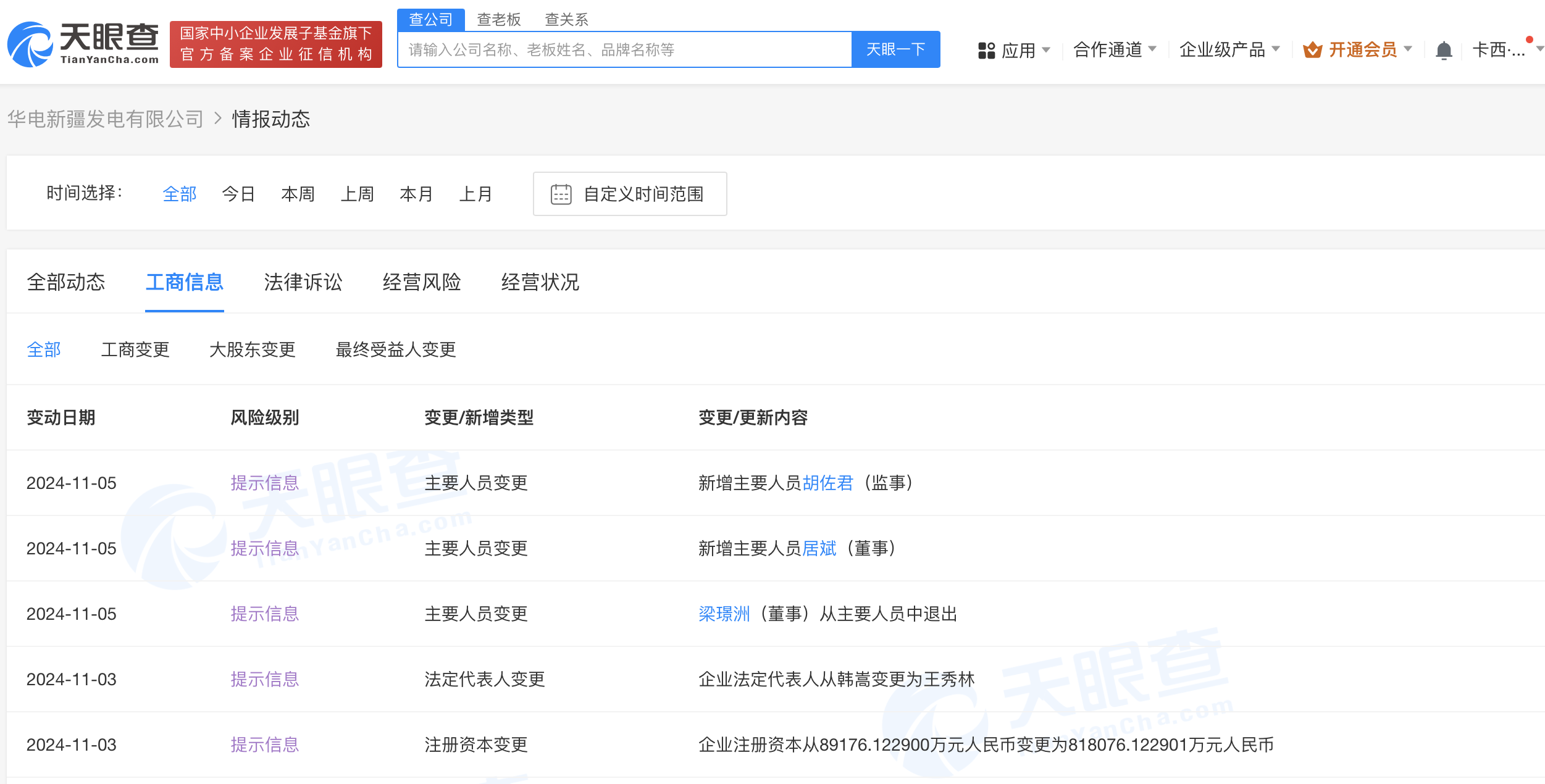The width and height of the screenshot is (1545, 784).
Task: Click the company name search field
Action: coord(624,50)
